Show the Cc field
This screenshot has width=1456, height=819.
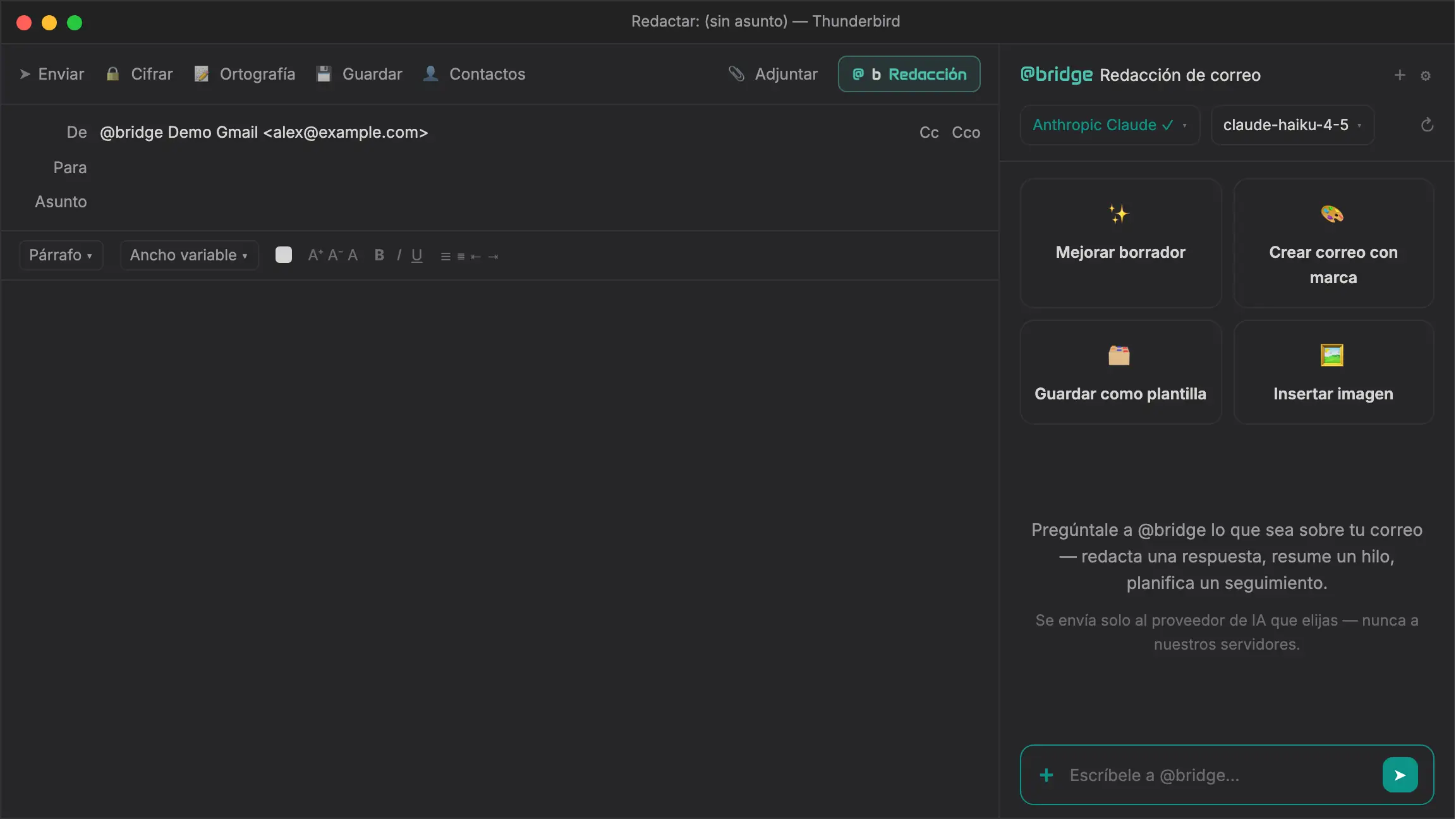928,132
